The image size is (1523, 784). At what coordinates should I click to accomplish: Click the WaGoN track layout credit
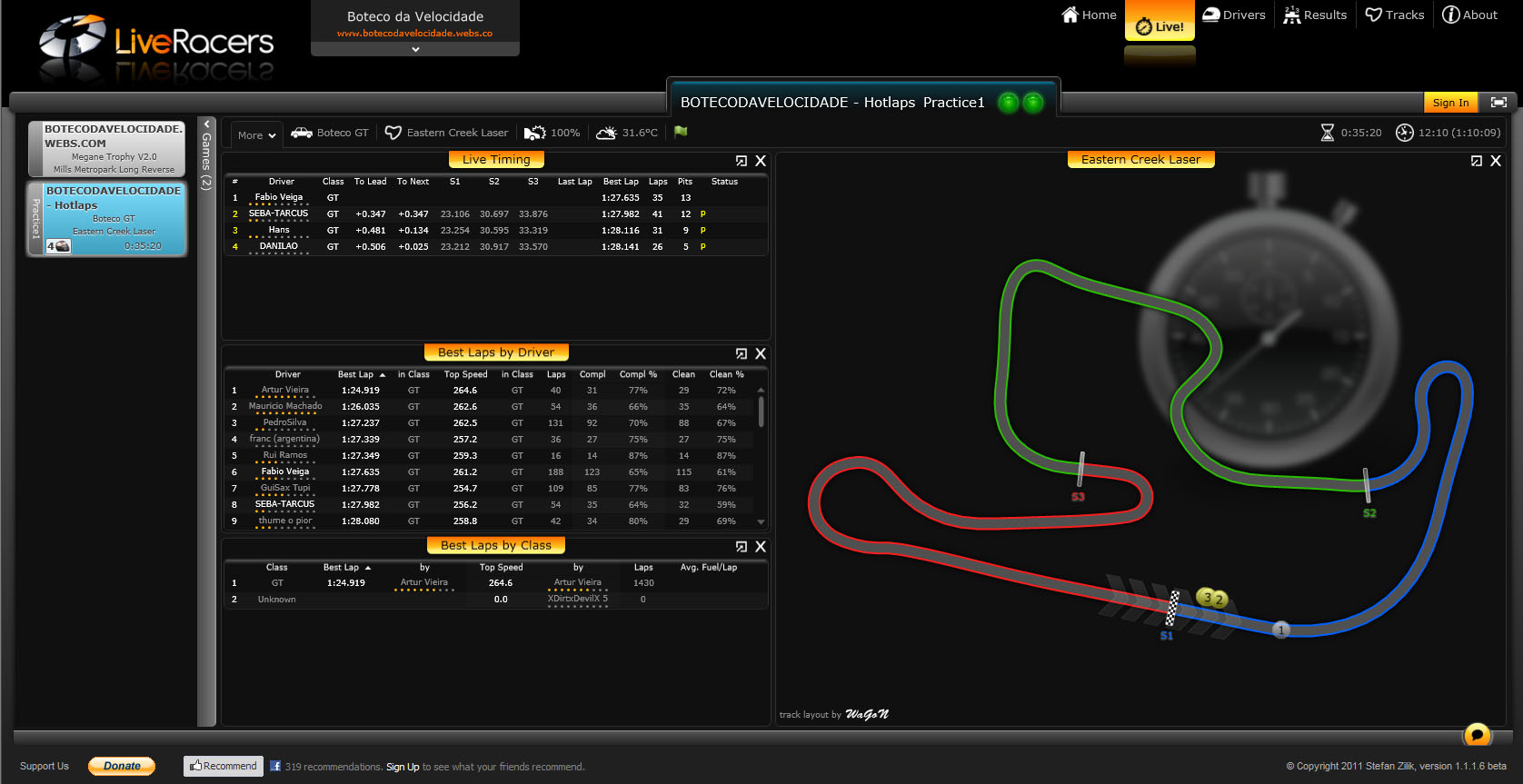pos(867,714)
